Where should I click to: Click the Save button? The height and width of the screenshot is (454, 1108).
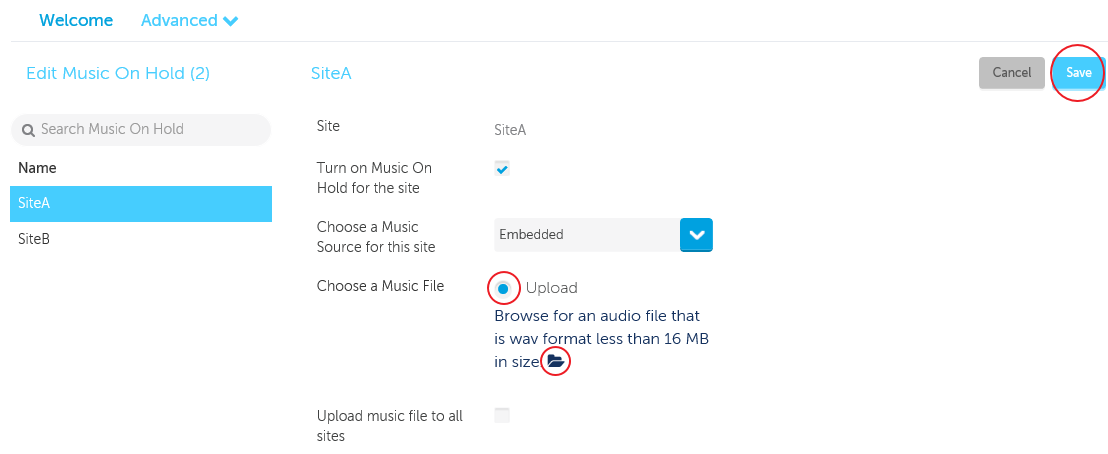coord(1078,73)
